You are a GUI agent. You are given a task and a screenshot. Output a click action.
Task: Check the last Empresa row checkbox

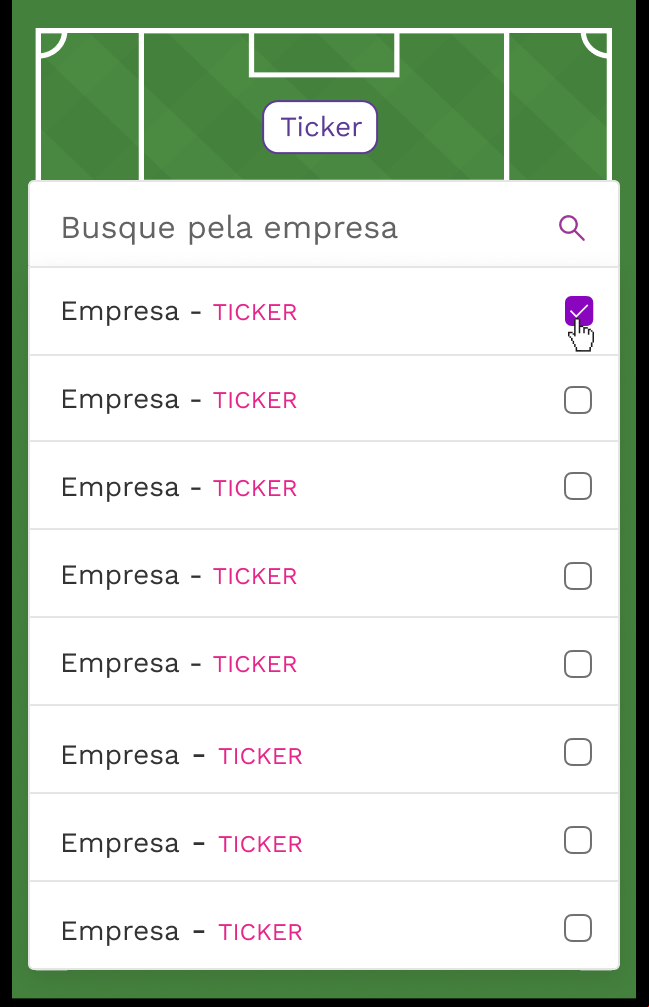tap(578, 928)
